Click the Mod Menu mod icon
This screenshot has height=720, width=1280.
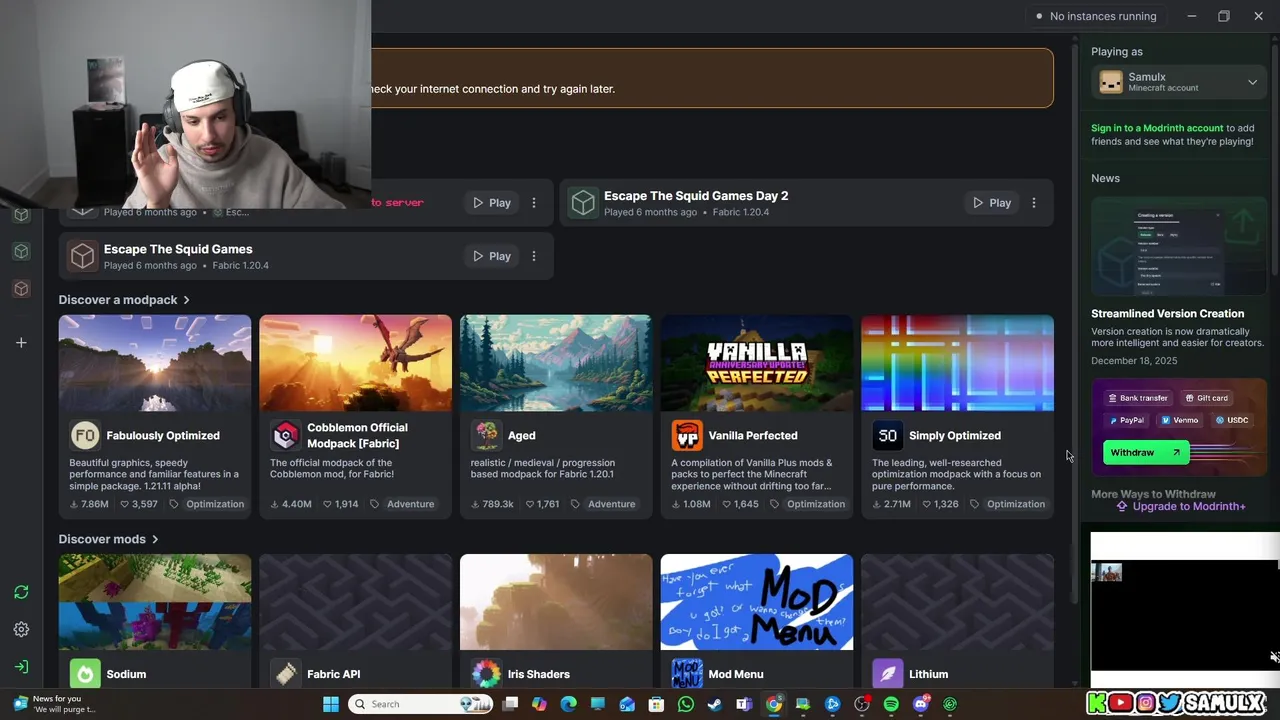pos(687,674)
